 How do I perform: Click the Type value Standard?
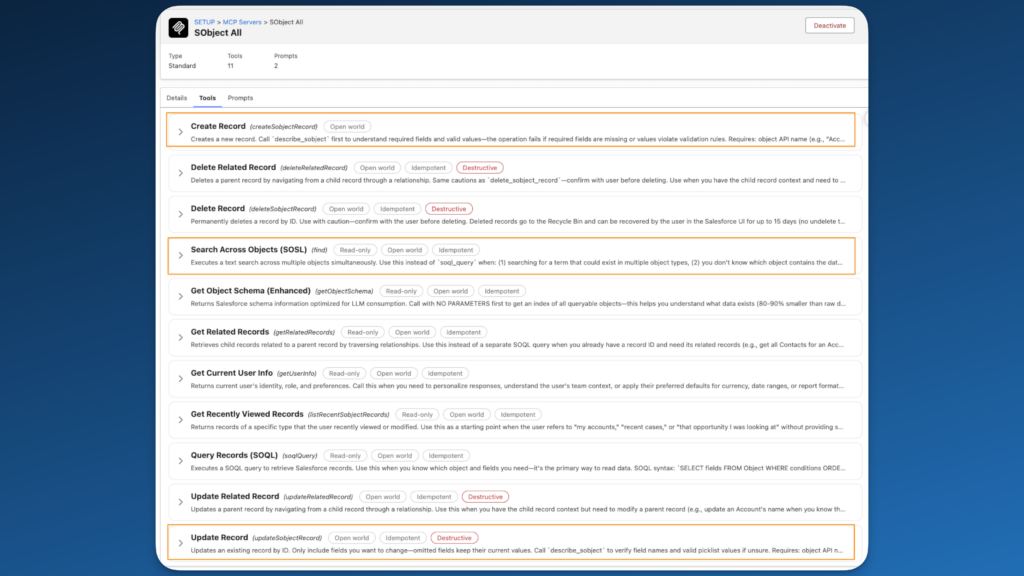coord(182,66)
